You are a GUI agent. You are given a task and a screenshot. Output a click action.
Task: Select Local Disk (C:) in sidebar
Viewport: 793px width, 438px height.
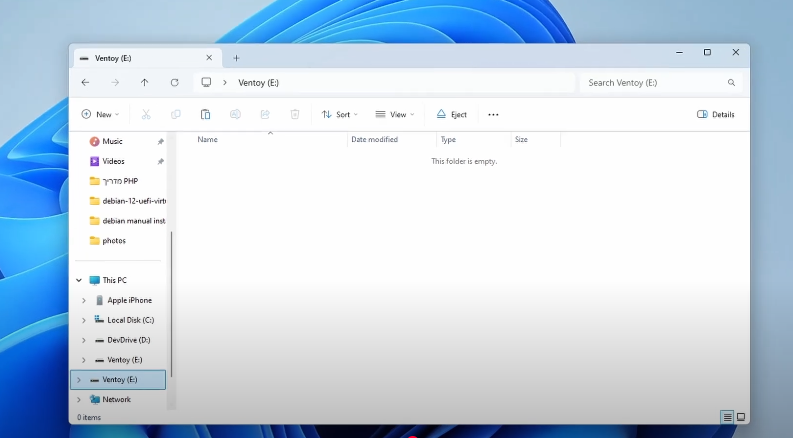click(130, 320)
